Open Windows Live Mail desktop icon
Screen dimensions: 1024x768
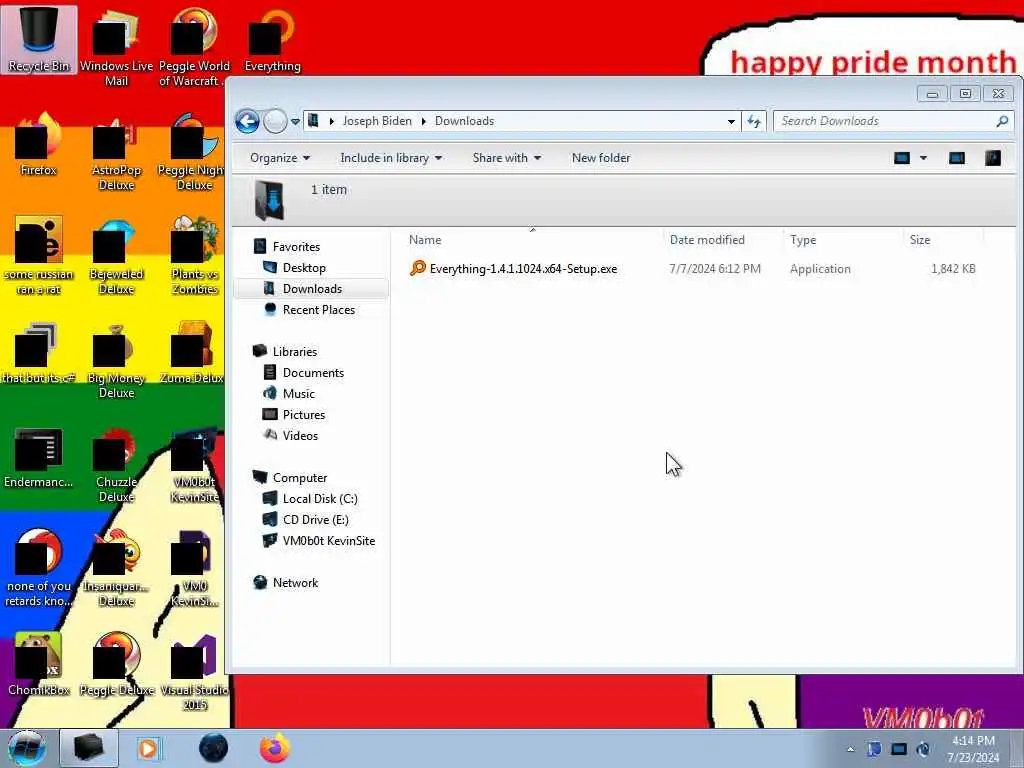(x=116, y=47)
